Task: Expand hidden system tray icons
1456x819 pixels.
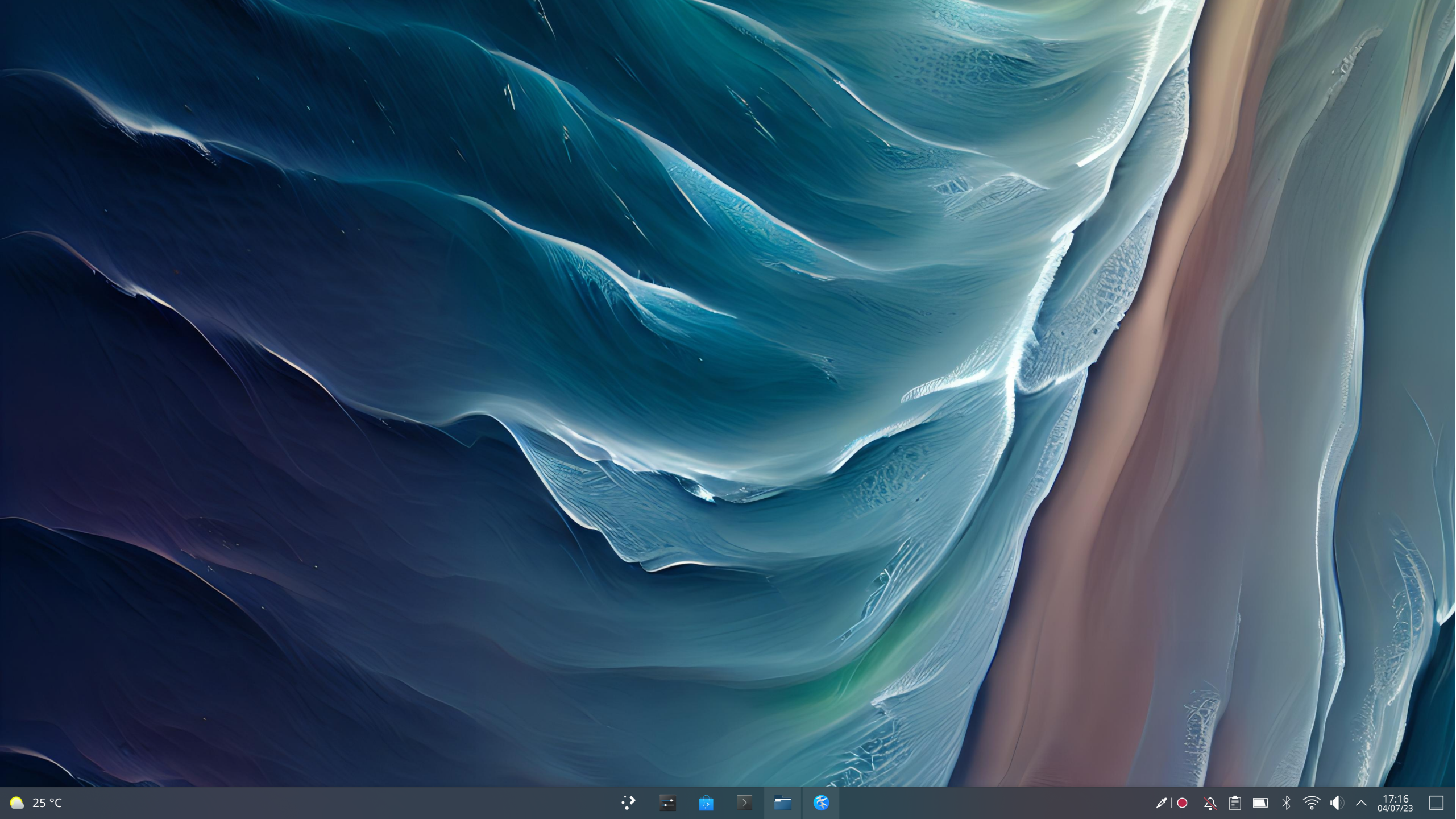Action: pyautogui.click(x=1361, y=803)
